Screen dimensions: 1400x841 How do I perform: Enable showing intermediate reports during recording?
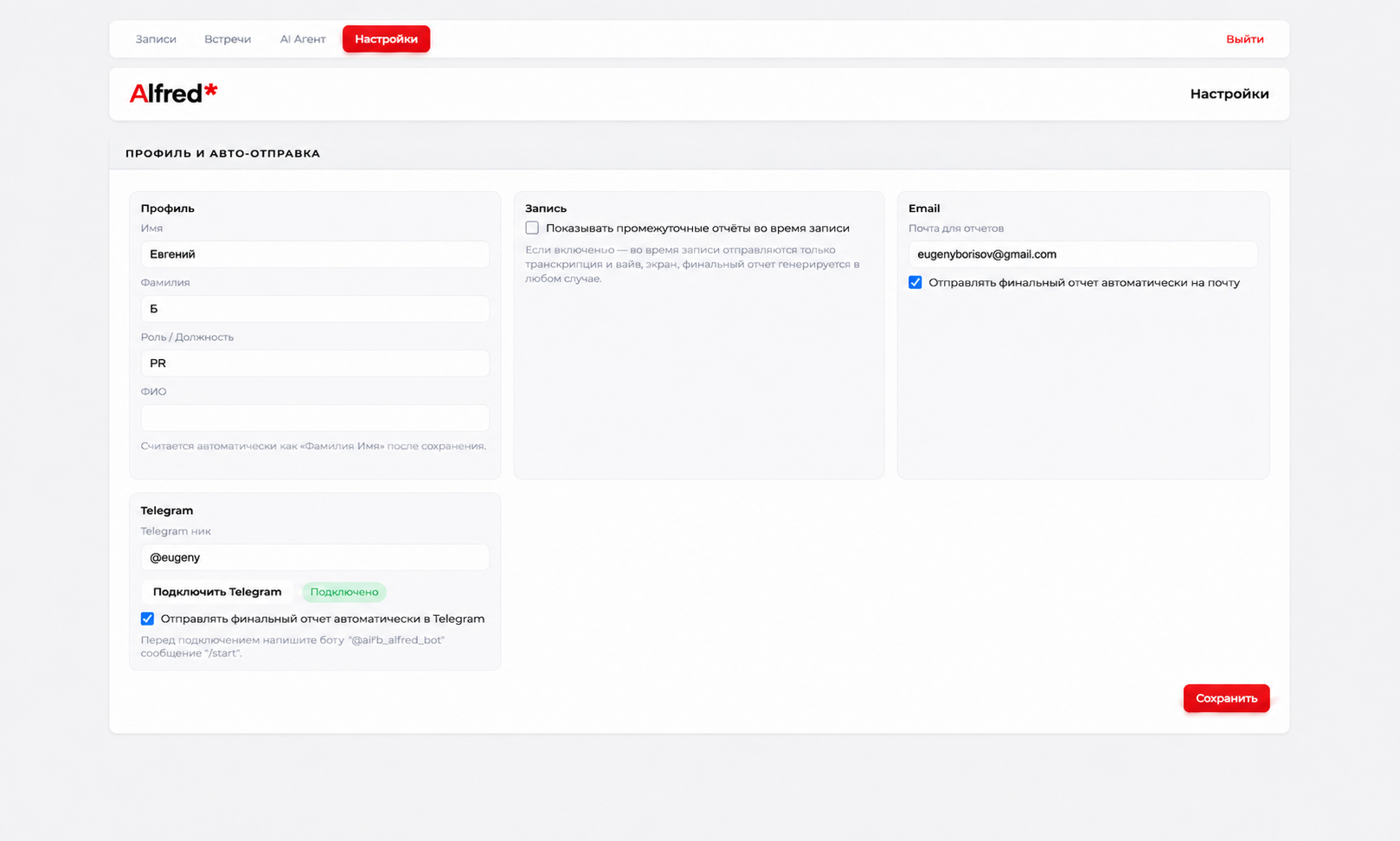(x=532, y=228)
